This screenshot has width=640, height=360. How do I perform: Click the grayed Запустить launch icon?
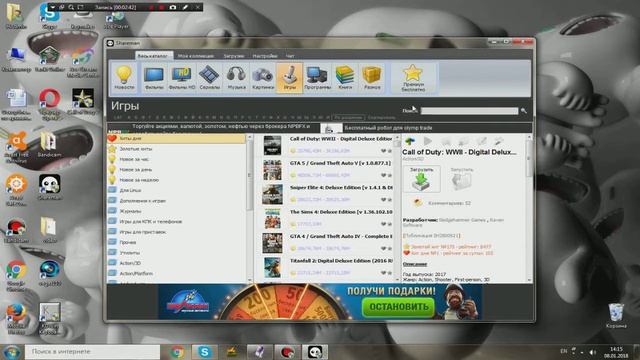point(462,179)
